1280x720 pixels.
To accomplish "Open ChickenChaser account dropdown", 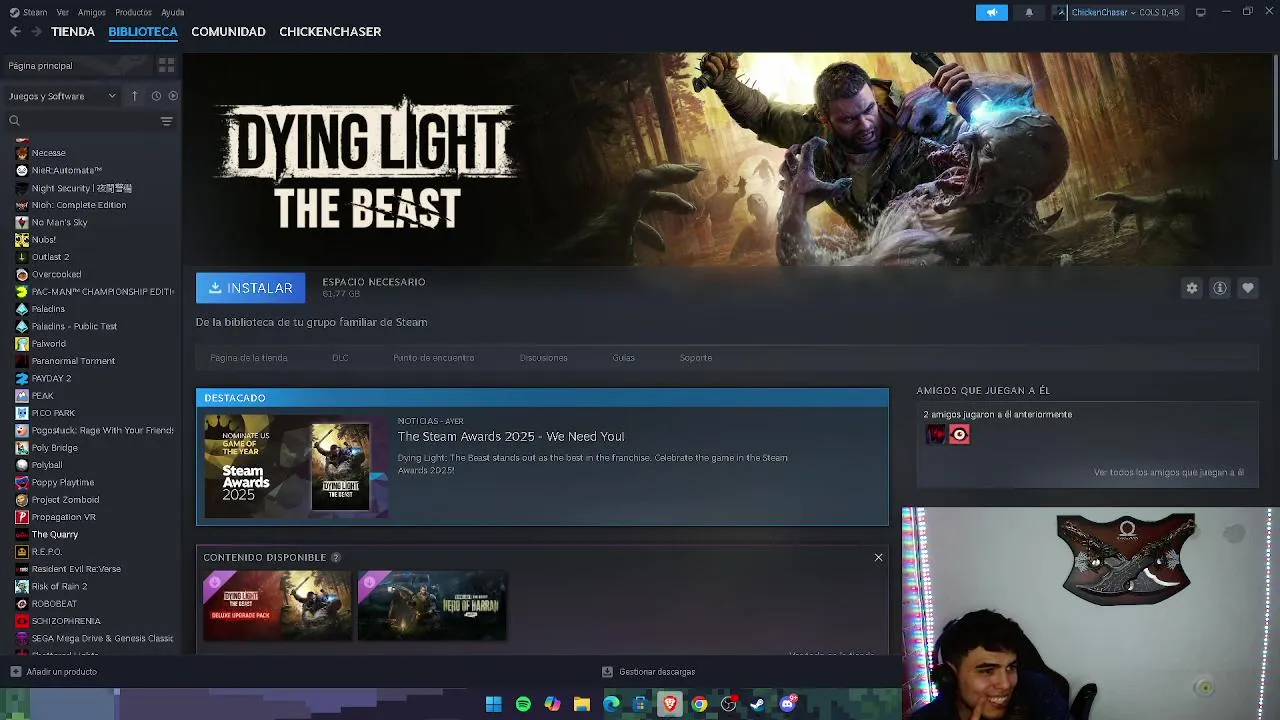I will coord(1116,12).
